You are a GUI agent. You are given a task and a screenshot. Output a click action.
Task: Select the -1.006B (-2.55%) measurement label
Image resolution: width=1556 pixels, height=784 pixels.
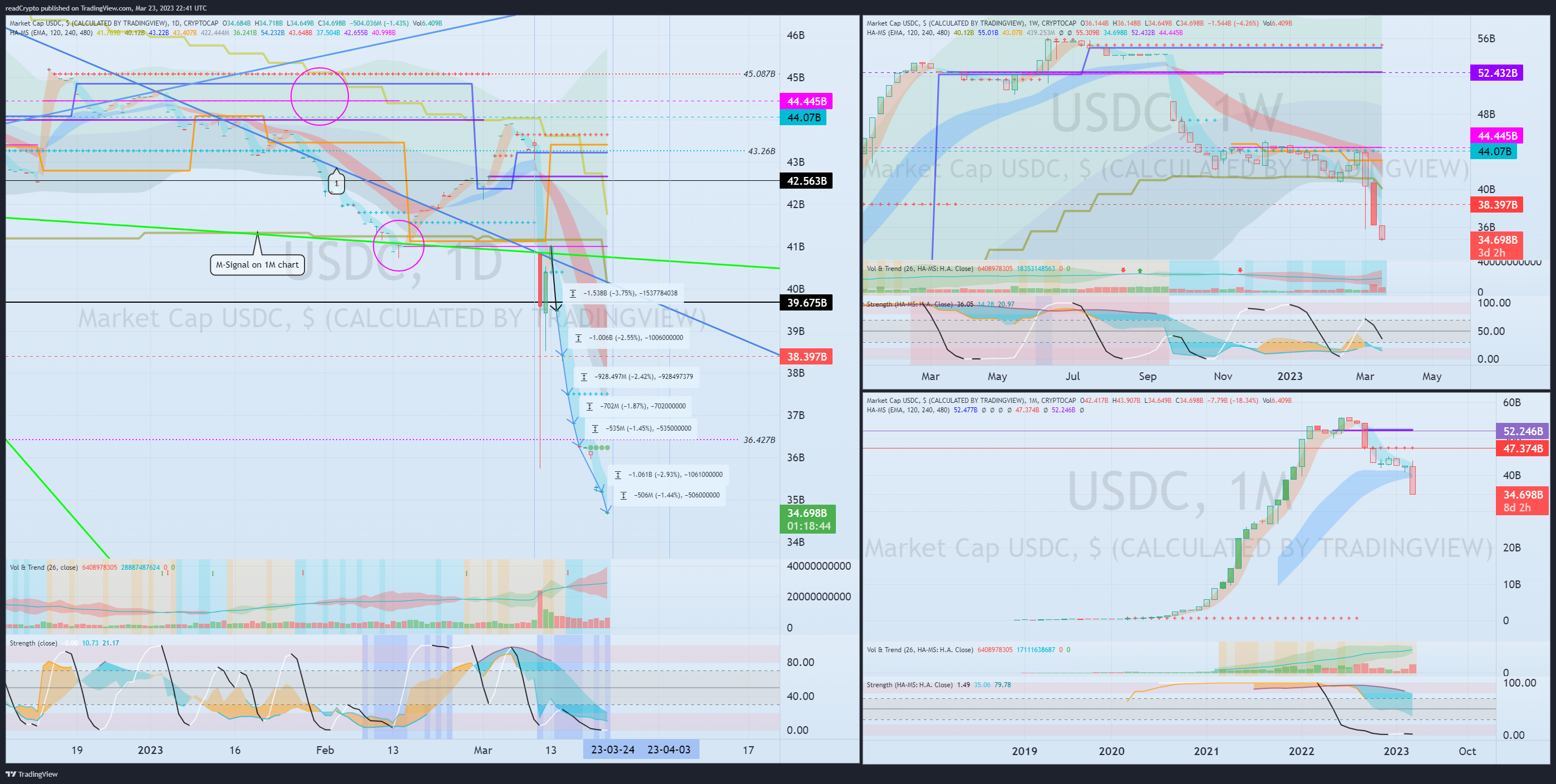tap(629, 338)
